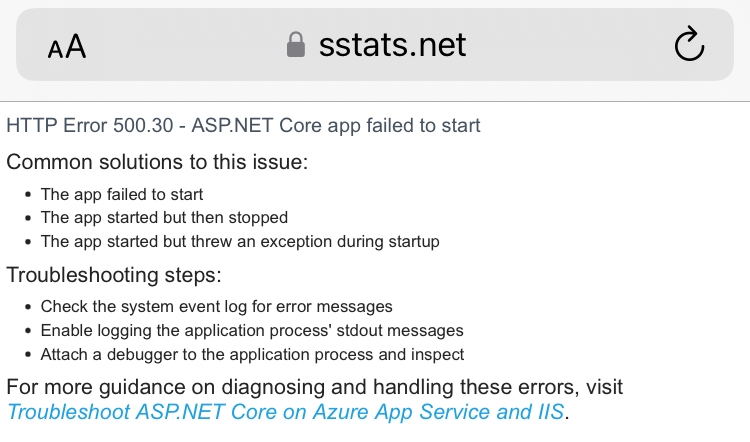Select 'Check the system event log' step
The image size is (750, 442).
click(216, 307)
